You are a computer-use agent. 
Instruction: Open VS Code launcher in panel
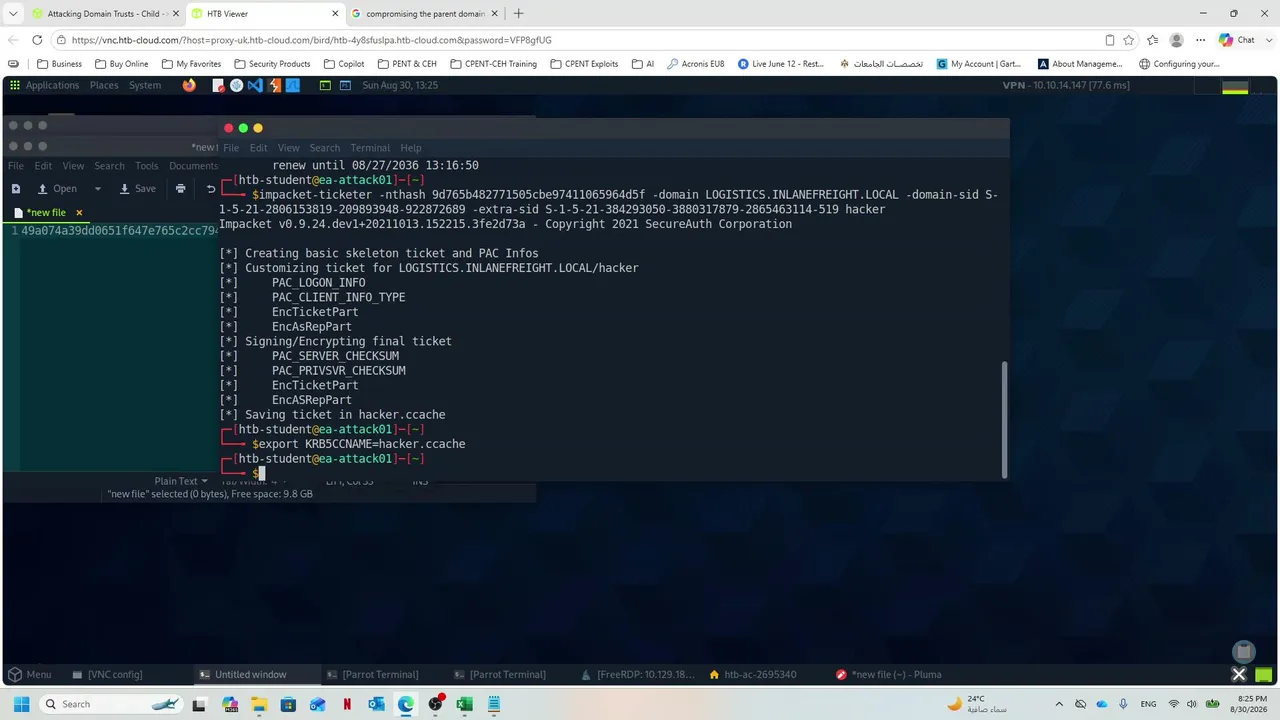(255, 85)
